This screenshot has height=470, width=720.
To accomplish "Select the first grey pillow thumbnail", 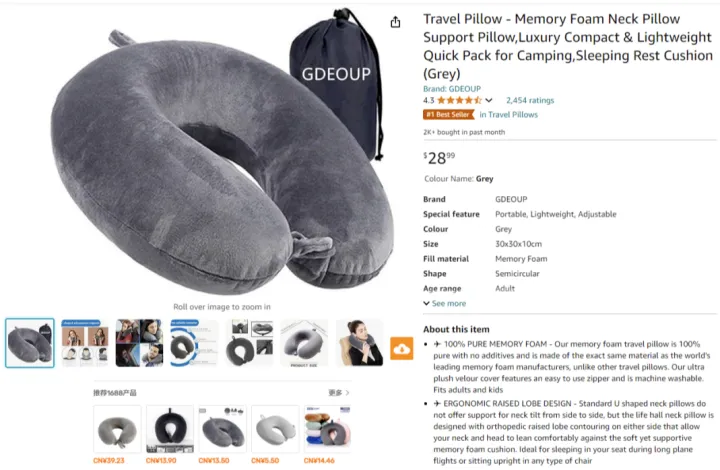I will 30,343.
